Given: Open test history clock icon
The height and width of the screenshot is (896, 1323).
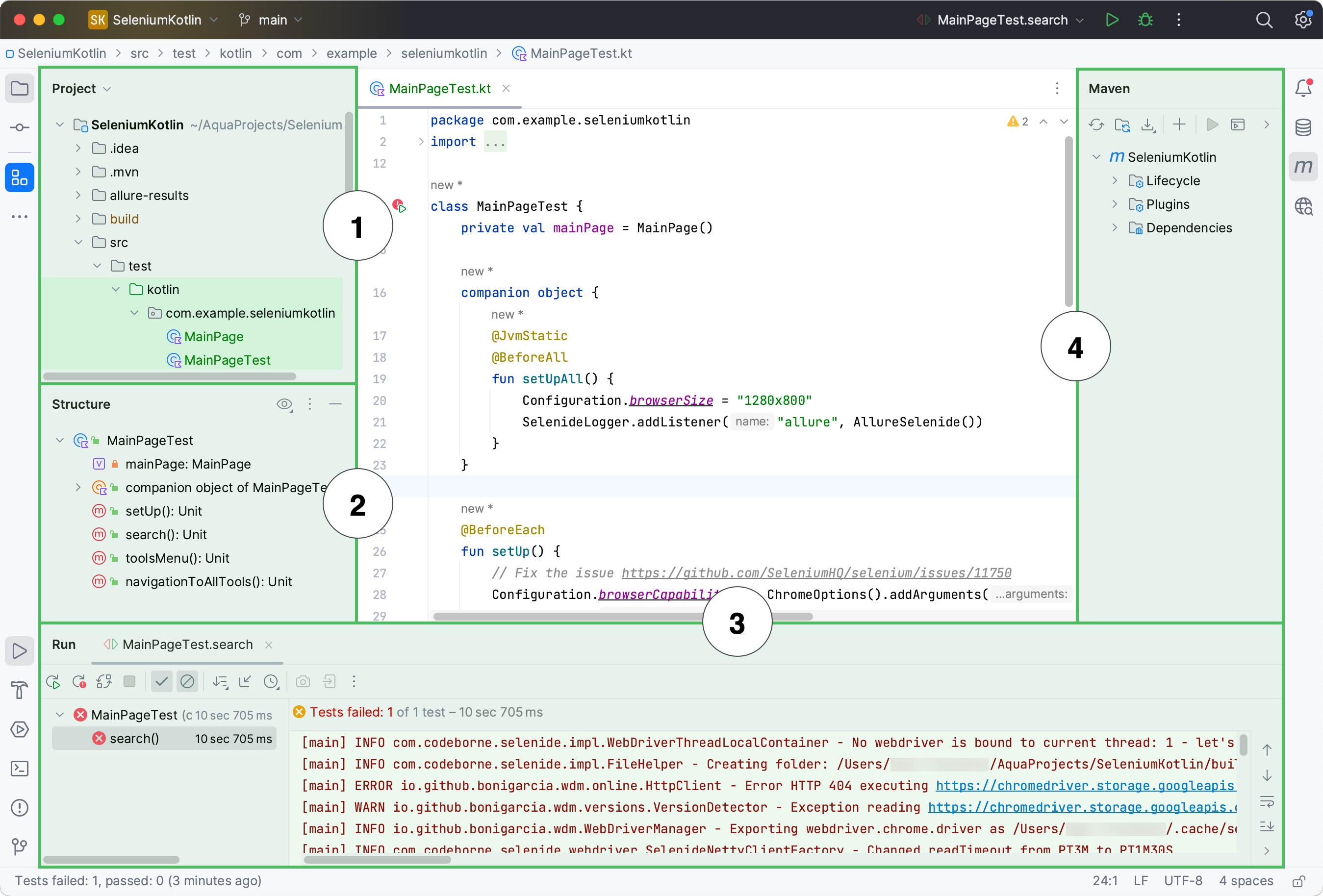Looking at the screenshot, I should 272,681.
